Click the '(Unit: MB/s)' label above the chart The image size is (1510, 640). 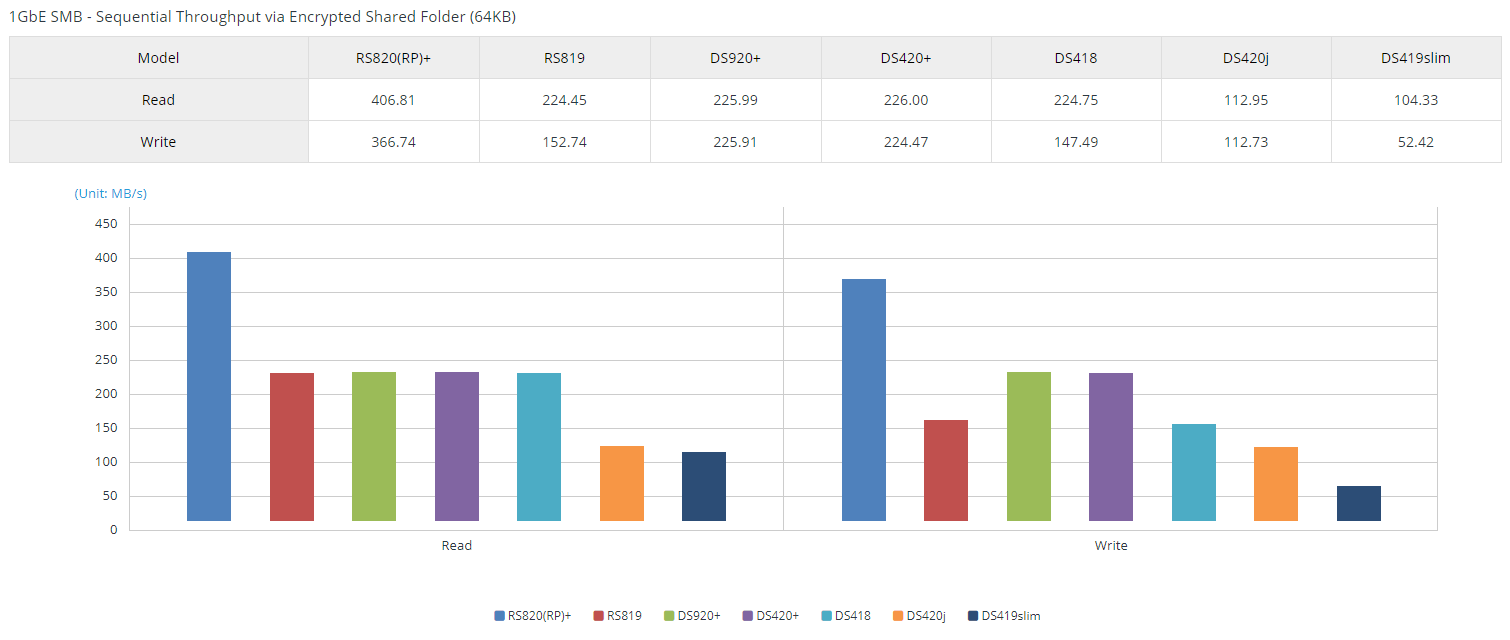click(x=111, y=193)
